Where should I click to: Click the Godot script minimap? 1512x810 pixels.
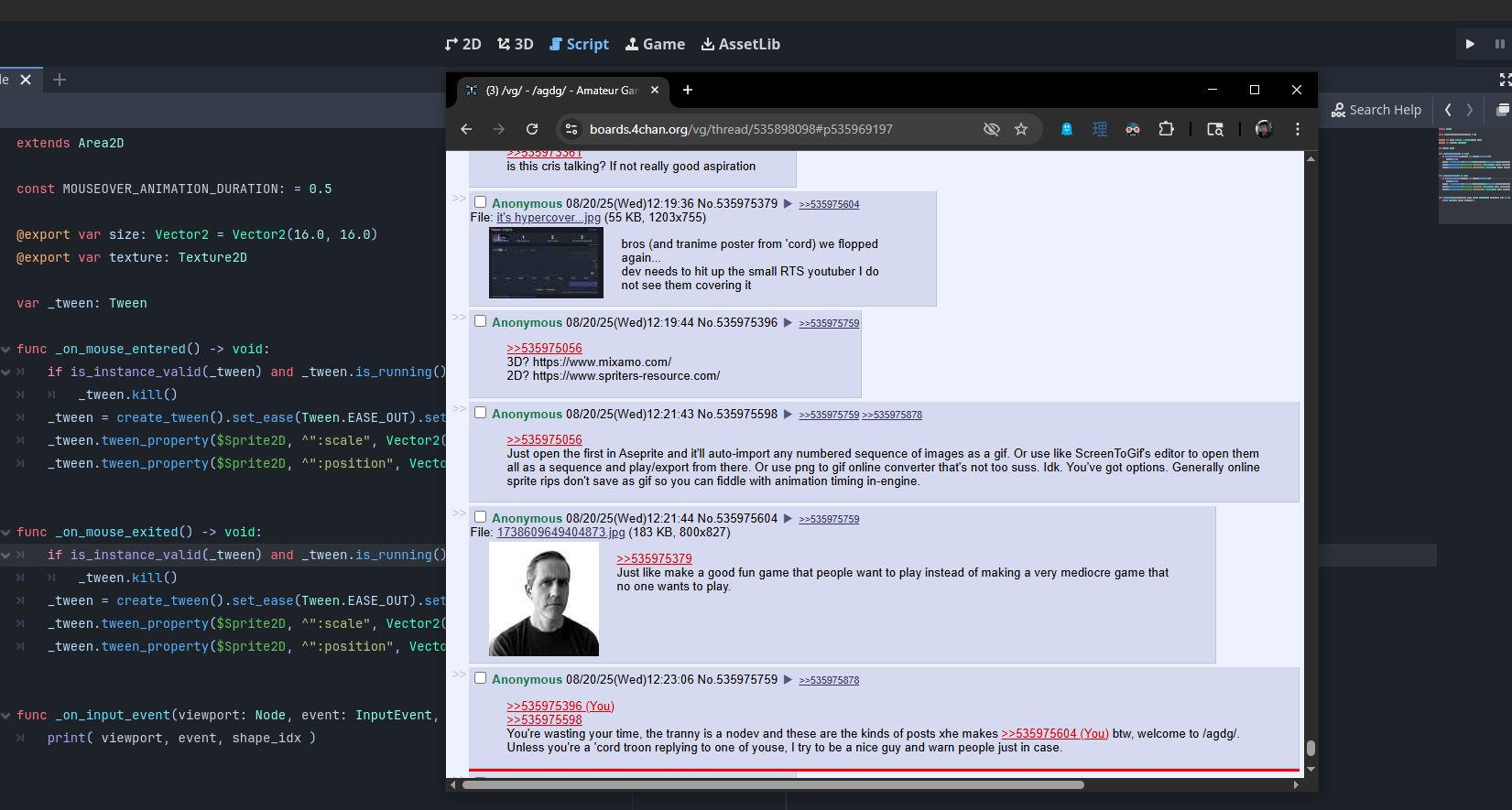(1474, 176)
